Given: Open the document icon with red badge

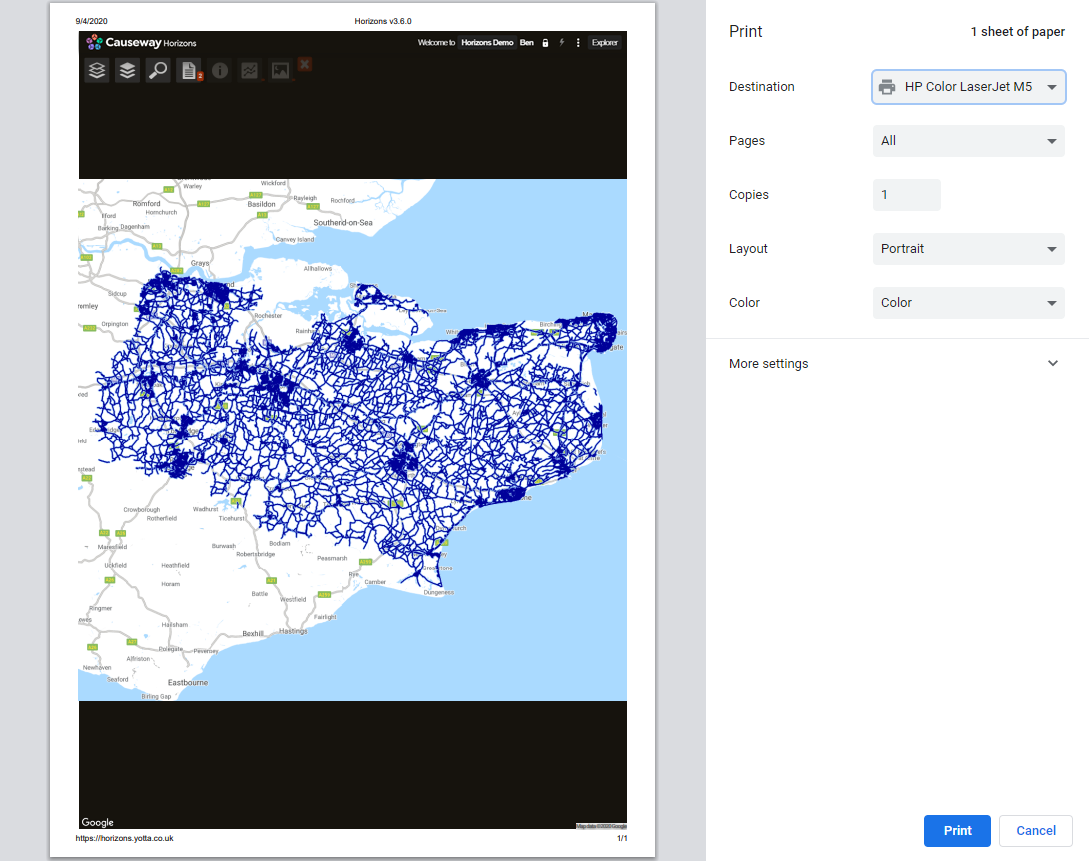Looking at the screenshot, I should point(188,71).
